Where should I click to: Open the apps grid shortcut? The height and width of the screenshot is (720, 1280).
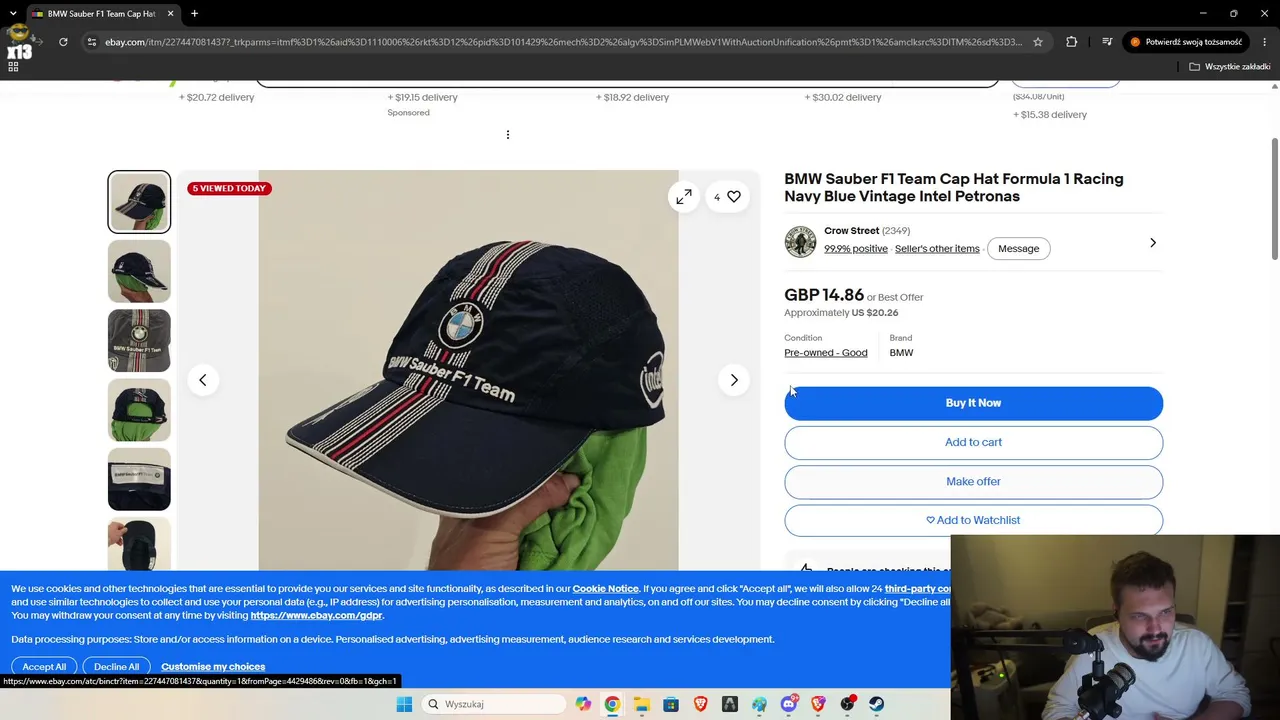pyautogui.click(x=13, y=66)
